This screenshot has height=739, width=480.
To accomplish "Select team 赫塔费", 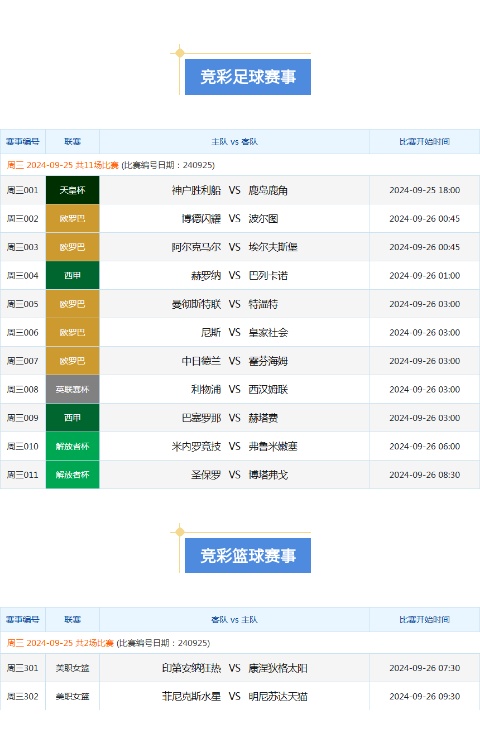I will [263, 418].
